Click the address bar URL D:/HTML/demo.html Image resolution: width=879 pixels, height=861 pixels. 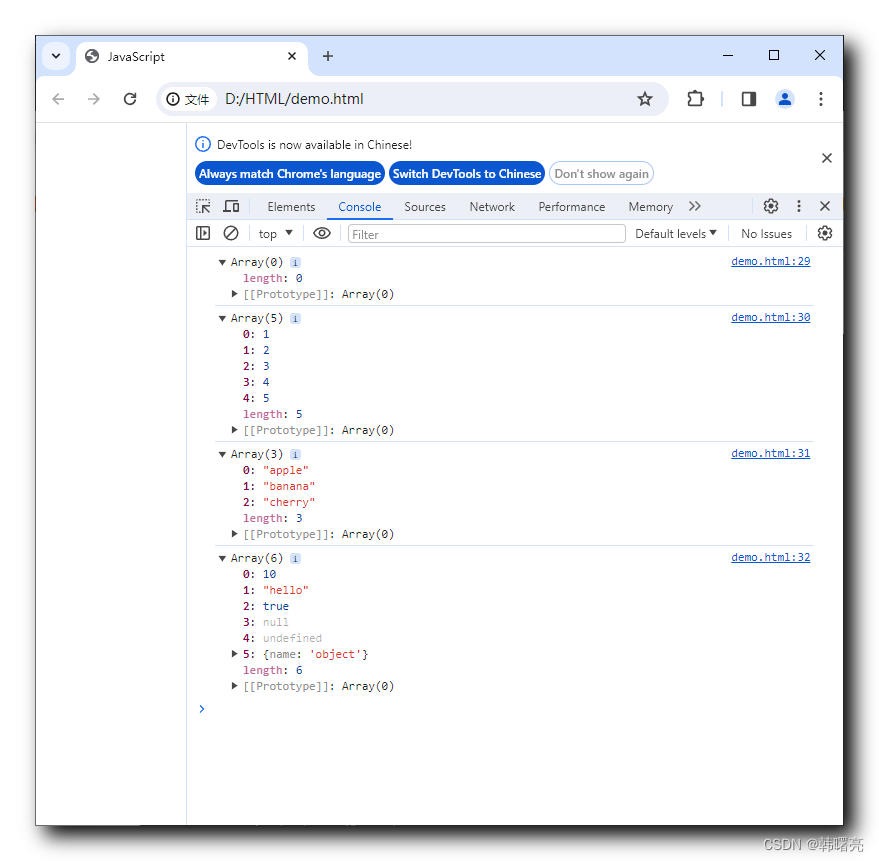coord(294,99)
